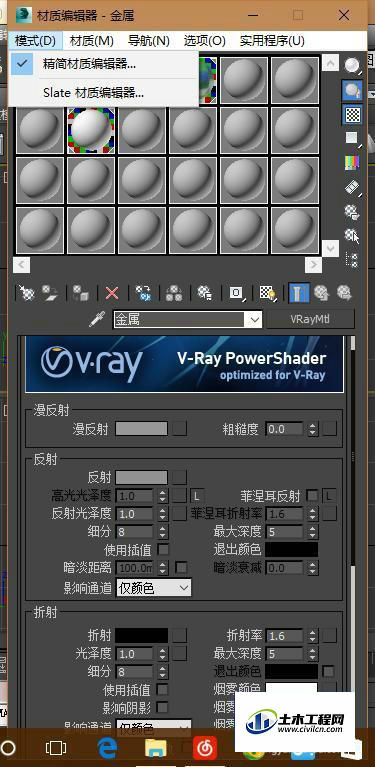
Task: Click Put Material to Scene icon
Action: pyautogui.click(x=49, y=293)
